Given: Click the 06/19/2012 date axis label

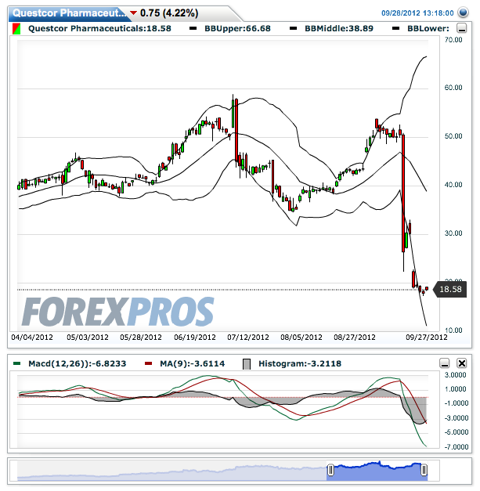Looking at the screenshot, I should (195, 337).
